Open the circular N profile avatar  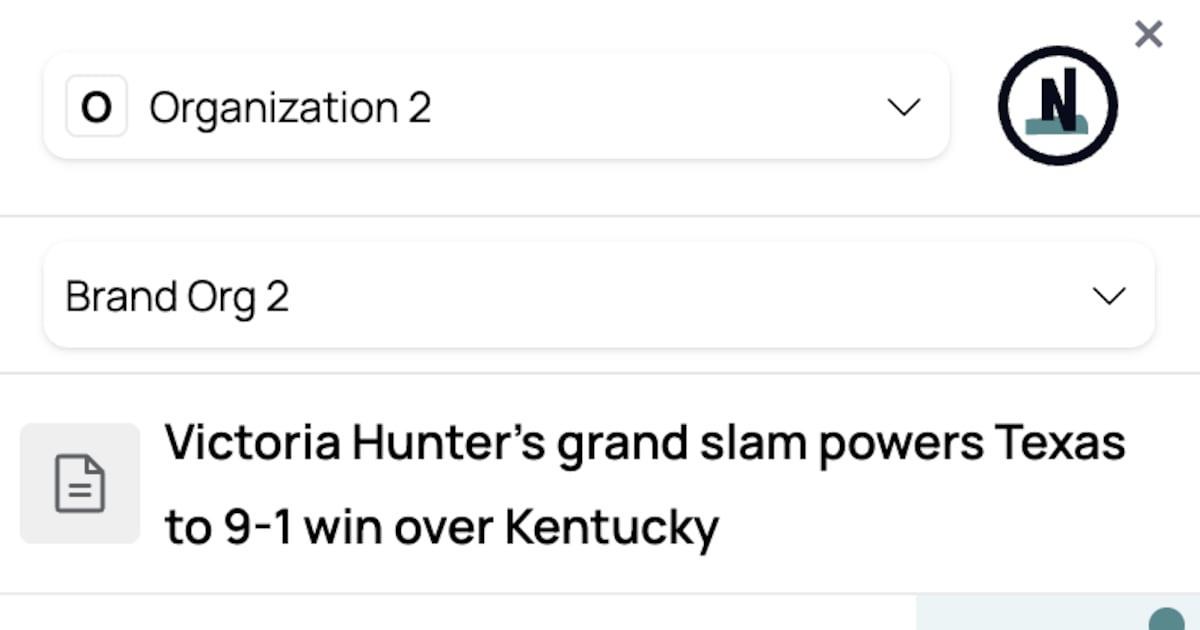point(1057,105)
